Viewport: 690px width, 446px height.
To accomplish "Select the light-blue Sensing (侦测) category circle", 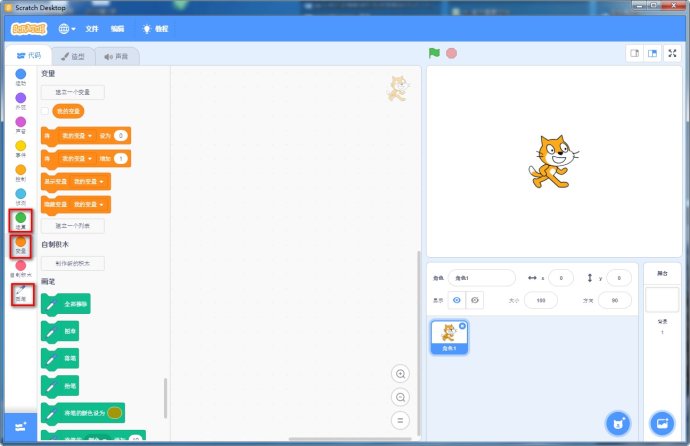I will [x=21, y=194].
